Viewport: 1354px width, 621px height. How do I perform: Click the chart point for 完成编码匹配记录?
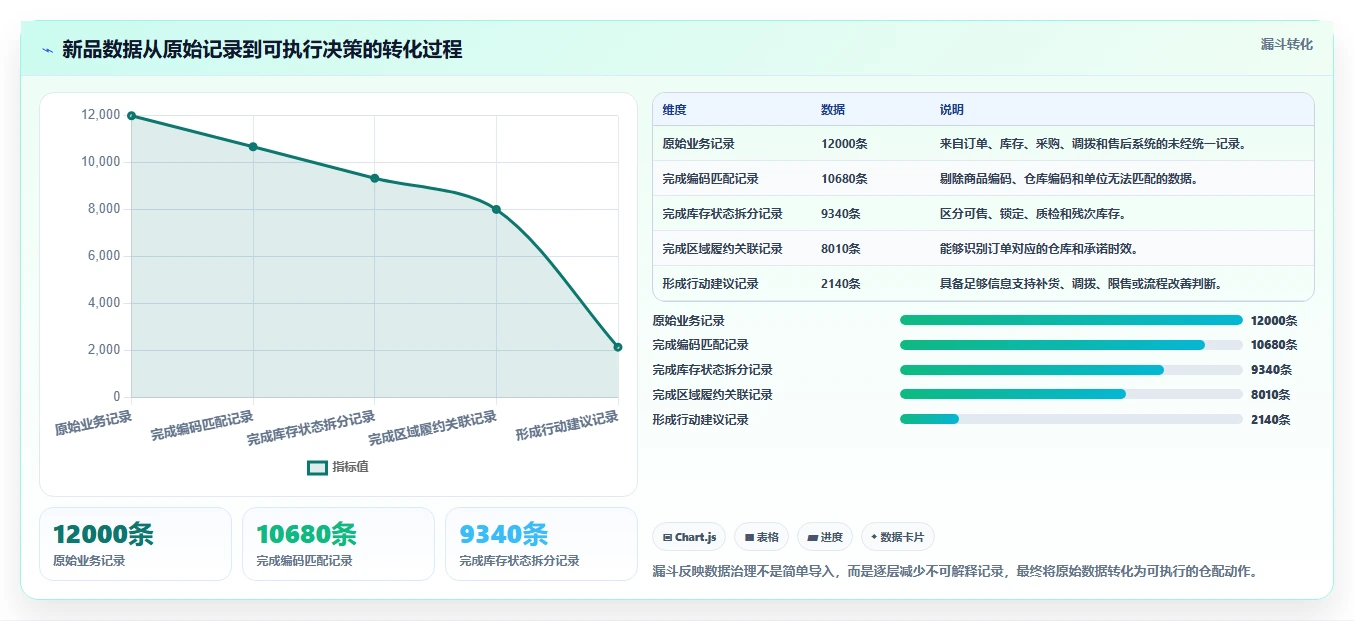[x=253, y=147]
